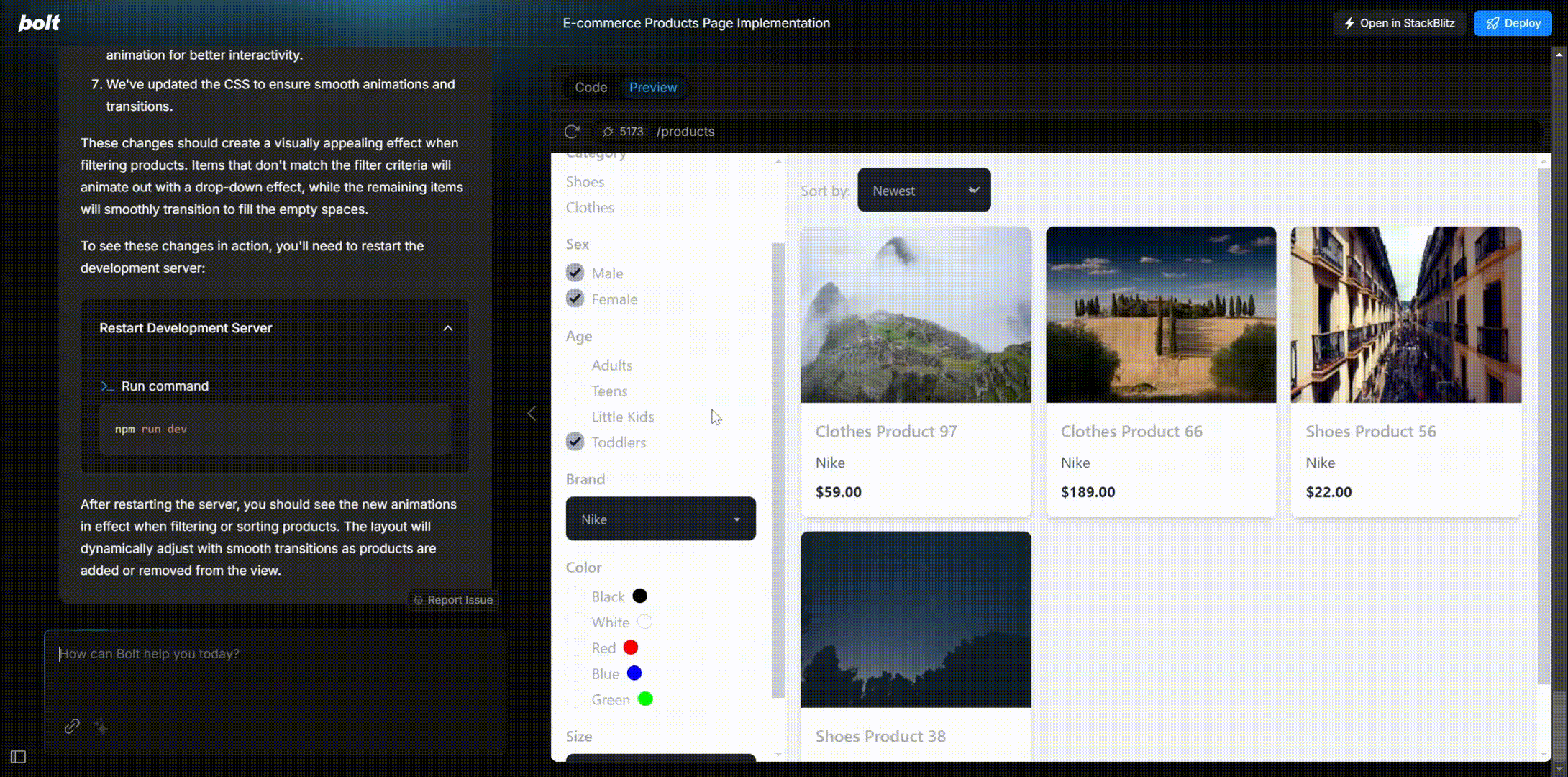Image resolution: width=1568 pixels, height=777 pixels.
Task: Click Open in StackBlitz button
Action: (x=1399, y=23)
